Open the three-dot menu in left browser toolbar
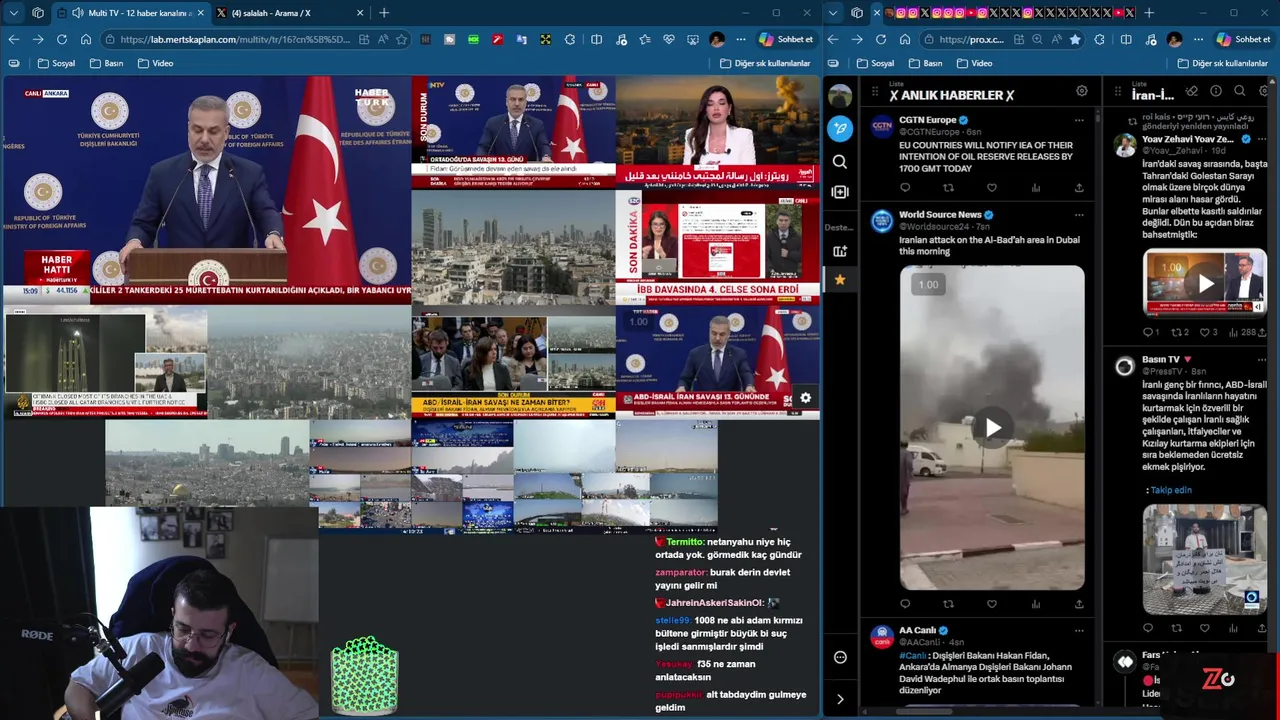 [740, 39]
